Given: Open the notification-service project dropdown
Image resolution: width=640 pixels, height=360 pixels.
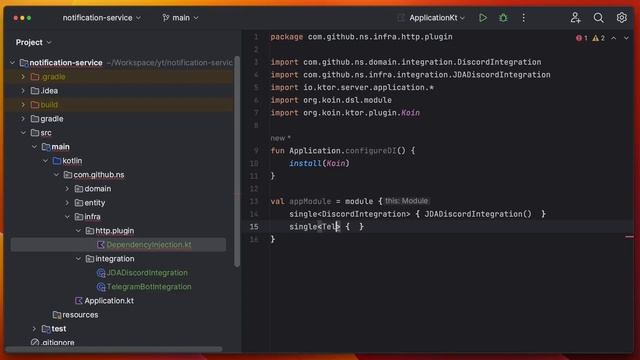Looking at the screenshot, I should (x=102, y=18).
